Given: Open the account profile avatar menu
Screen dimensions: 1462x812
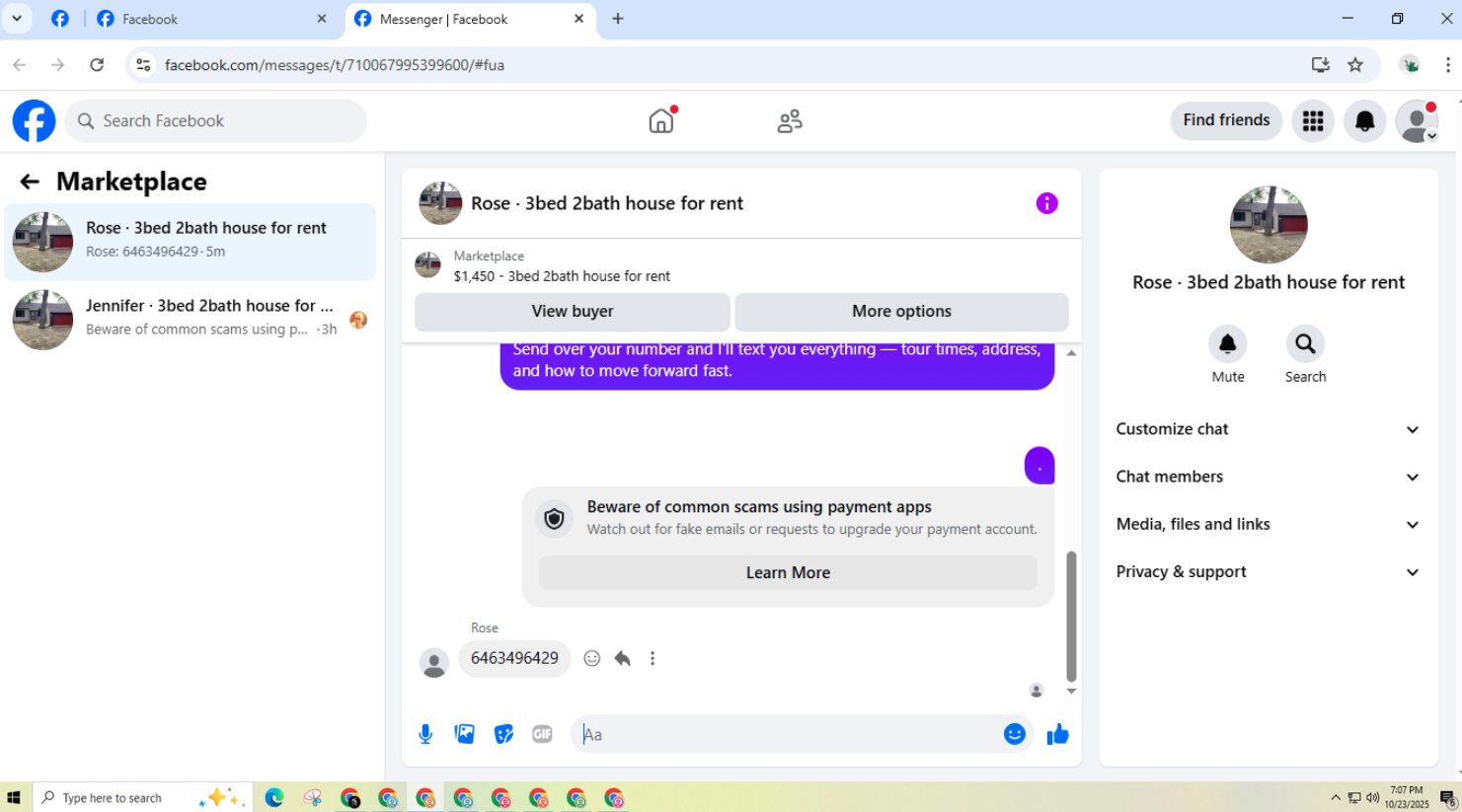Looking at the screenshot, I should [1417, 121].
